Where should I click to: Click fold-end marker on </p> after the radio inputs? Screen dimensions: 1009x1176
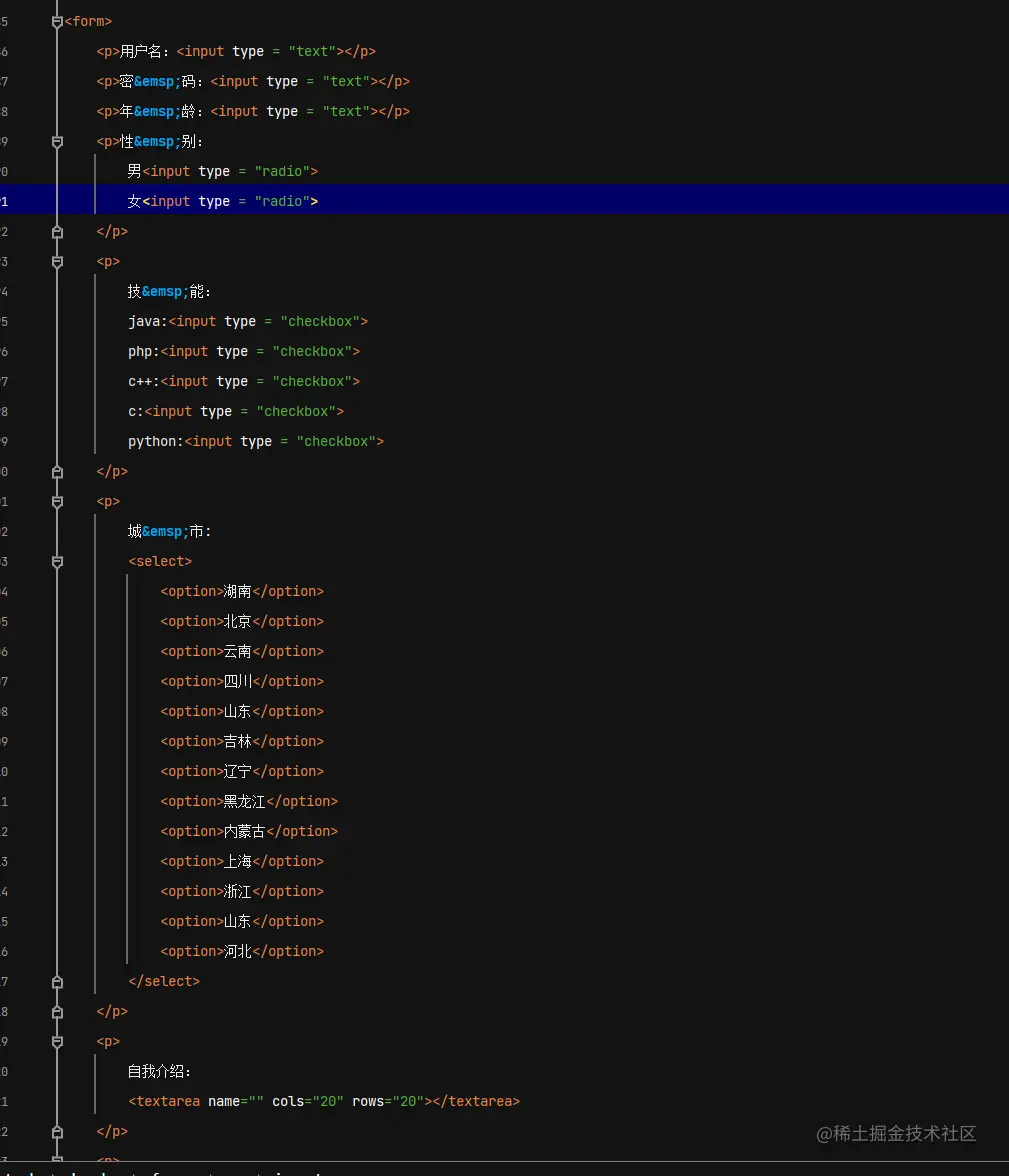point(57,232)
